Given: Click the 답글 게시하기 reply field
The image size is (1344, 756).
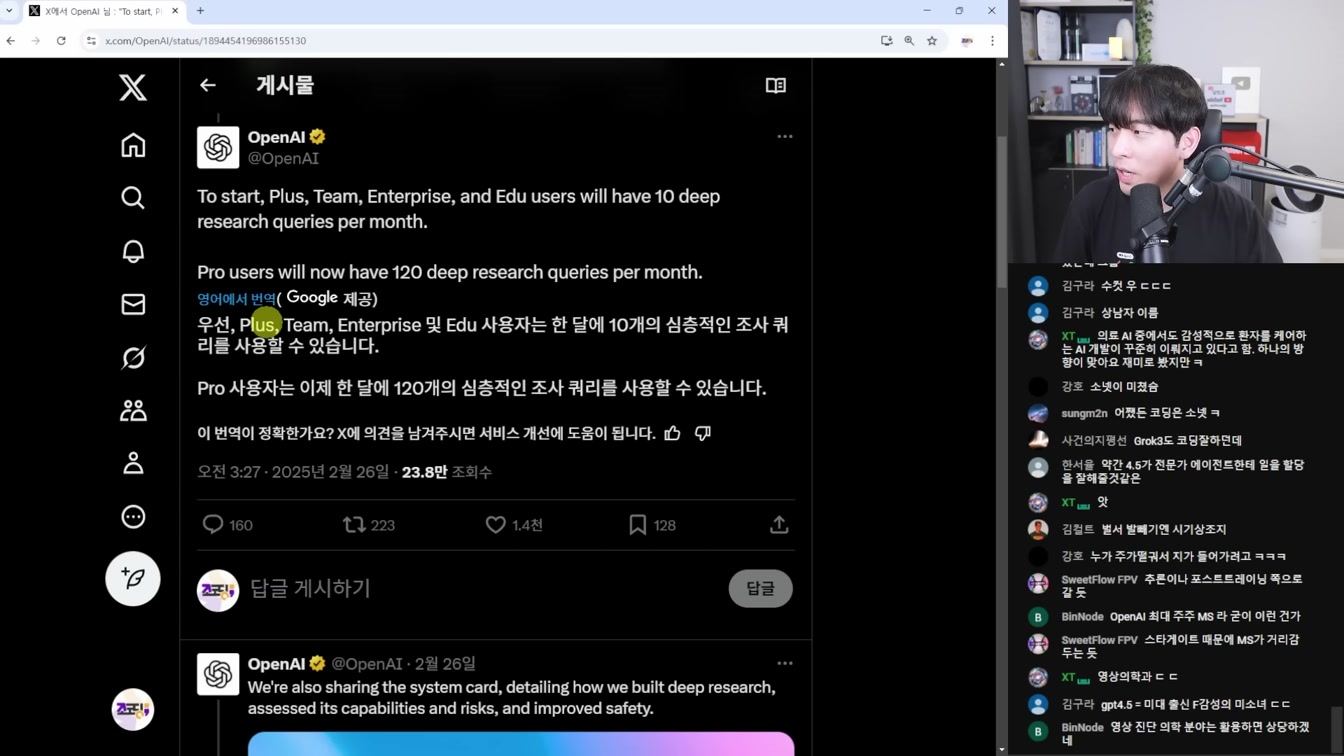Looking at the screenshot, I should [310, 588].
